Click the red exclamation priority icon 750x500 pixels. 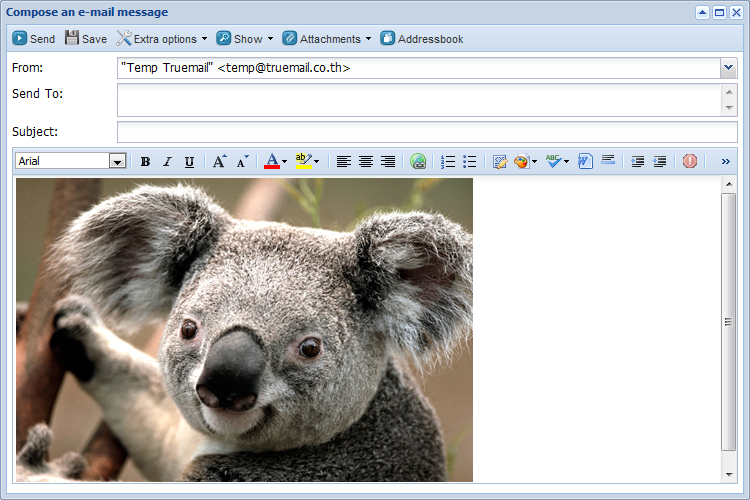pyautogui.click(x=690, y=161)
